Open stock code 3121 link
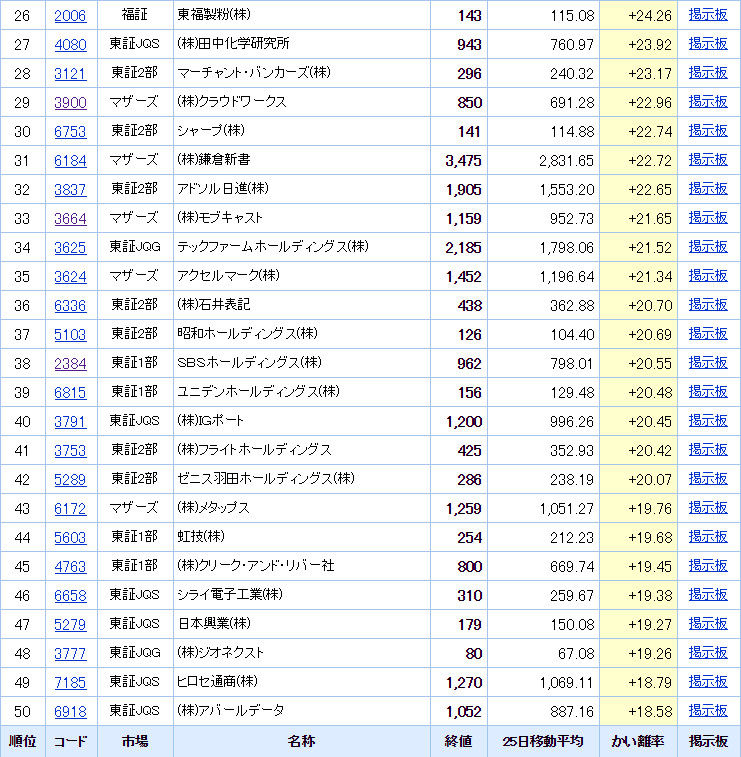This screenshot has height=757, width=741. 70,74
